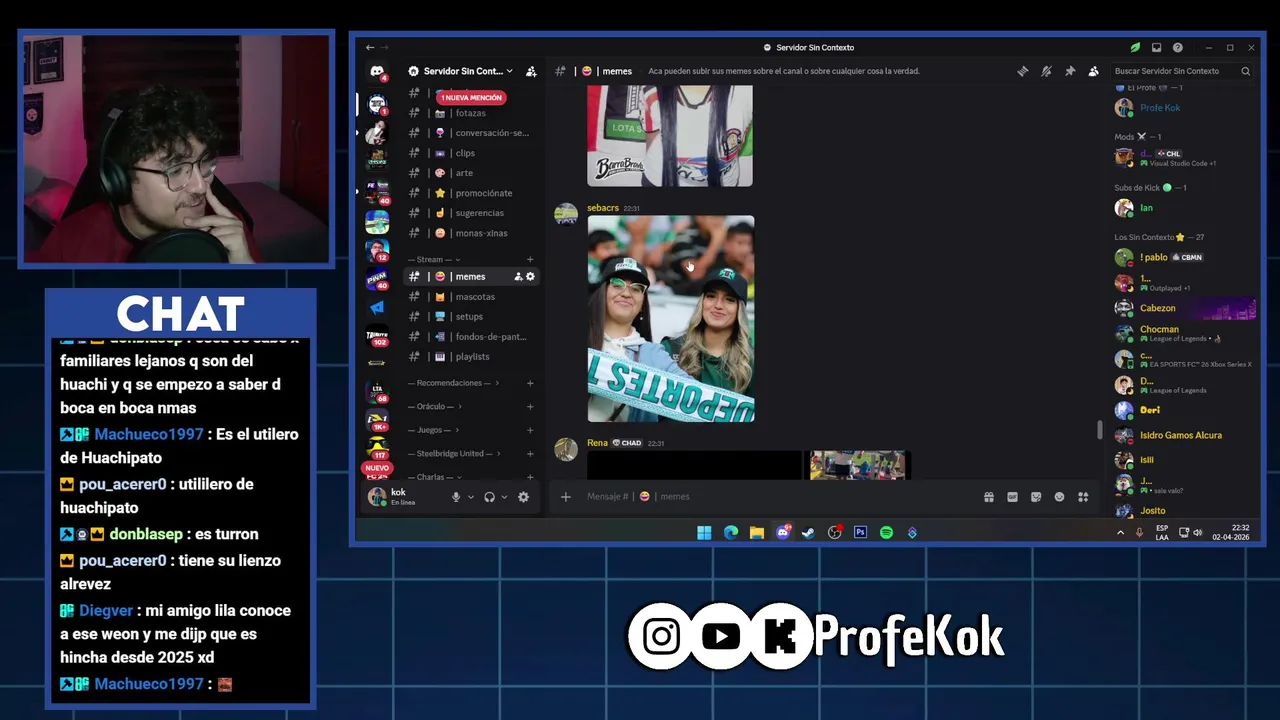Open the arte channel
The height and width of the screenshot is (720, 1280).
tap(471, 173)
